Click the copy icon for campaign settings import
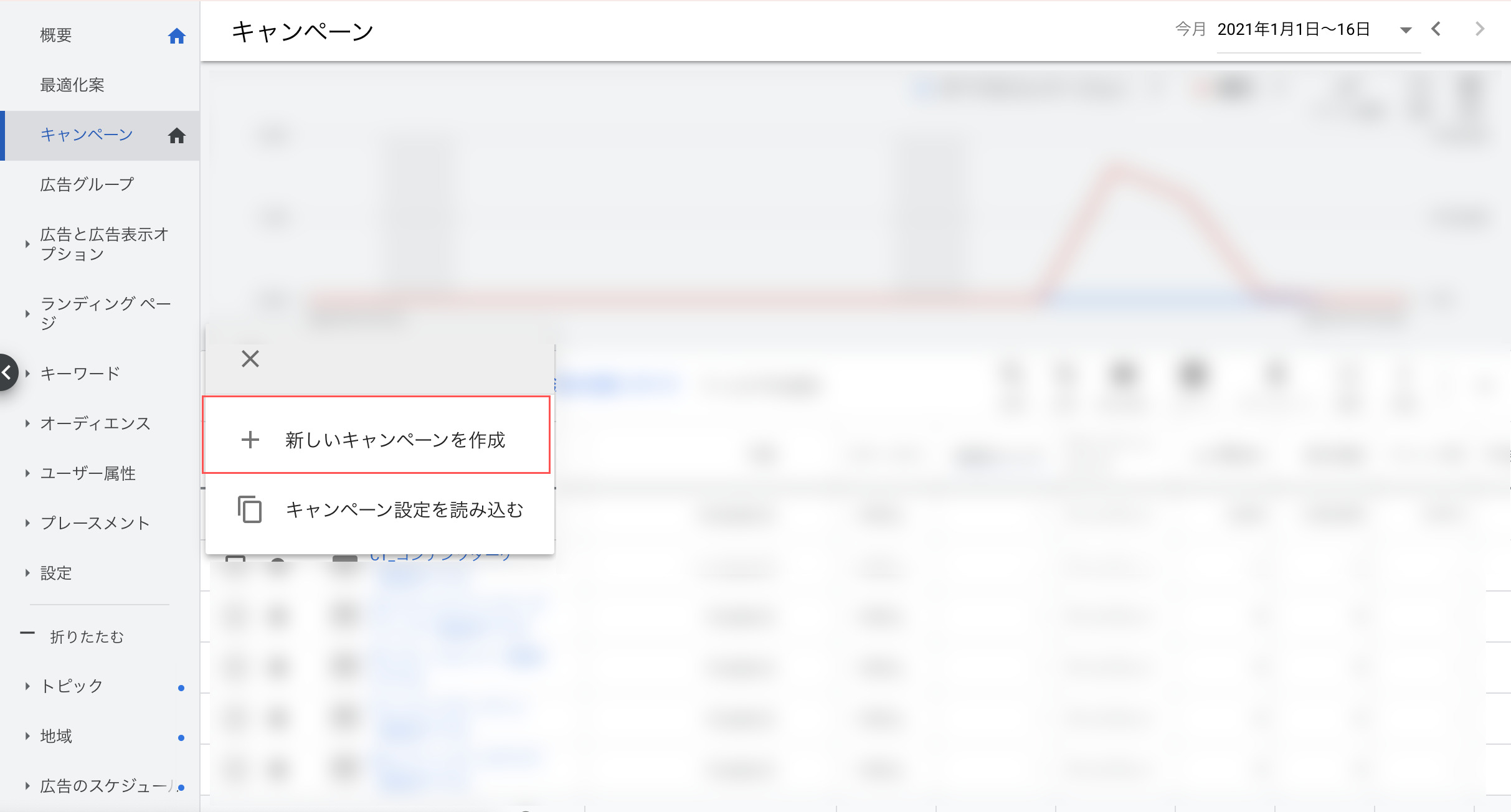The height and width of the screenshot is (812, 1511). [x=250, y=509]
